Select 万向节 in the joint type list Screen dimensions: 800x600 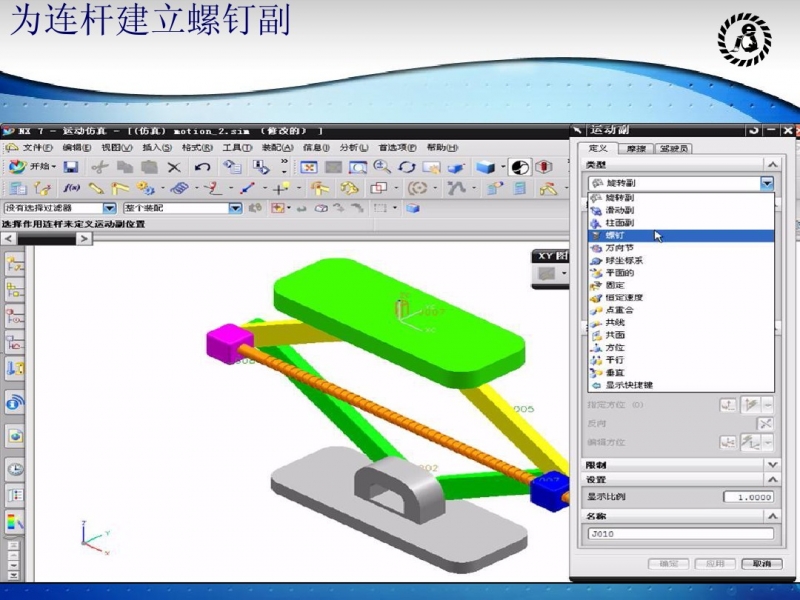(x=681, y=248)
